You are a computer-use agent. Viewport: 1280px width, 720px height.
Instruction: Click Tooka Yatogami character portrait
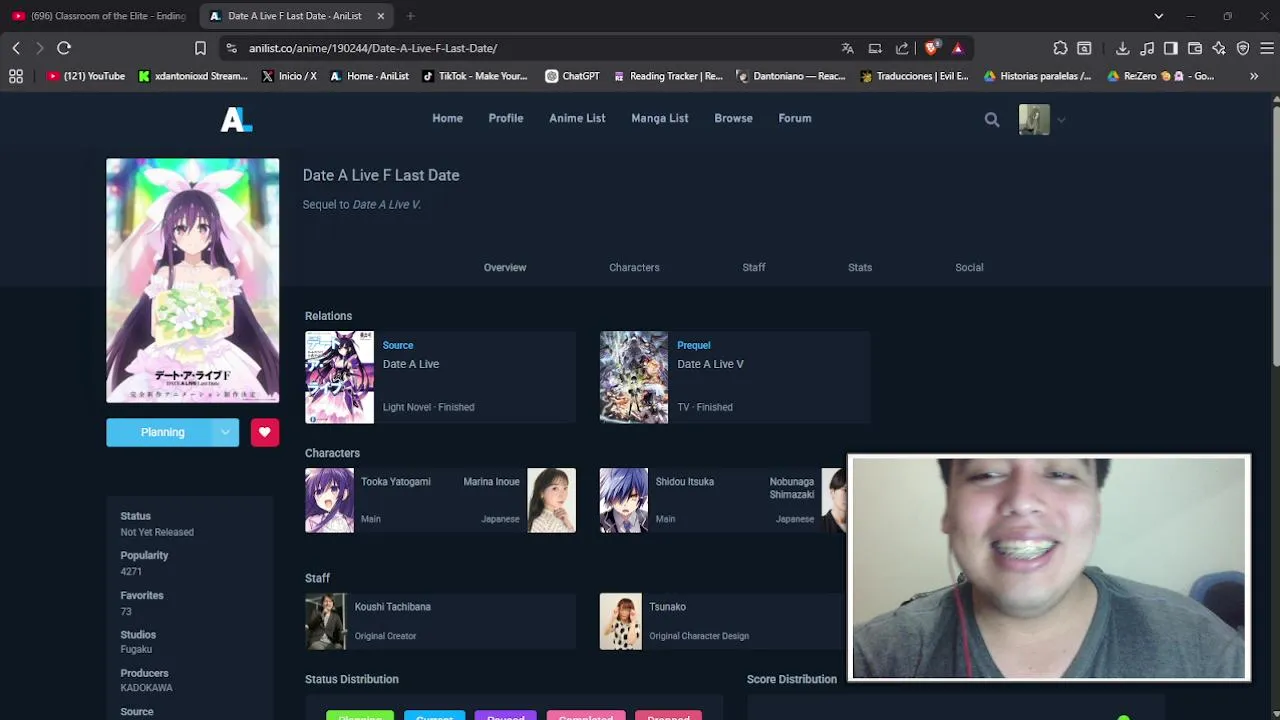click(329, 500)
